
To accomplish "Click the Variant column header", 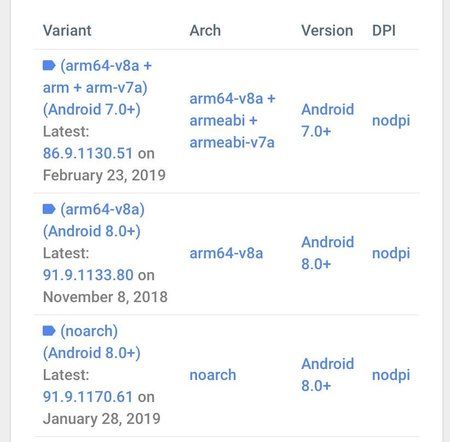I will (x=67, y=31).
